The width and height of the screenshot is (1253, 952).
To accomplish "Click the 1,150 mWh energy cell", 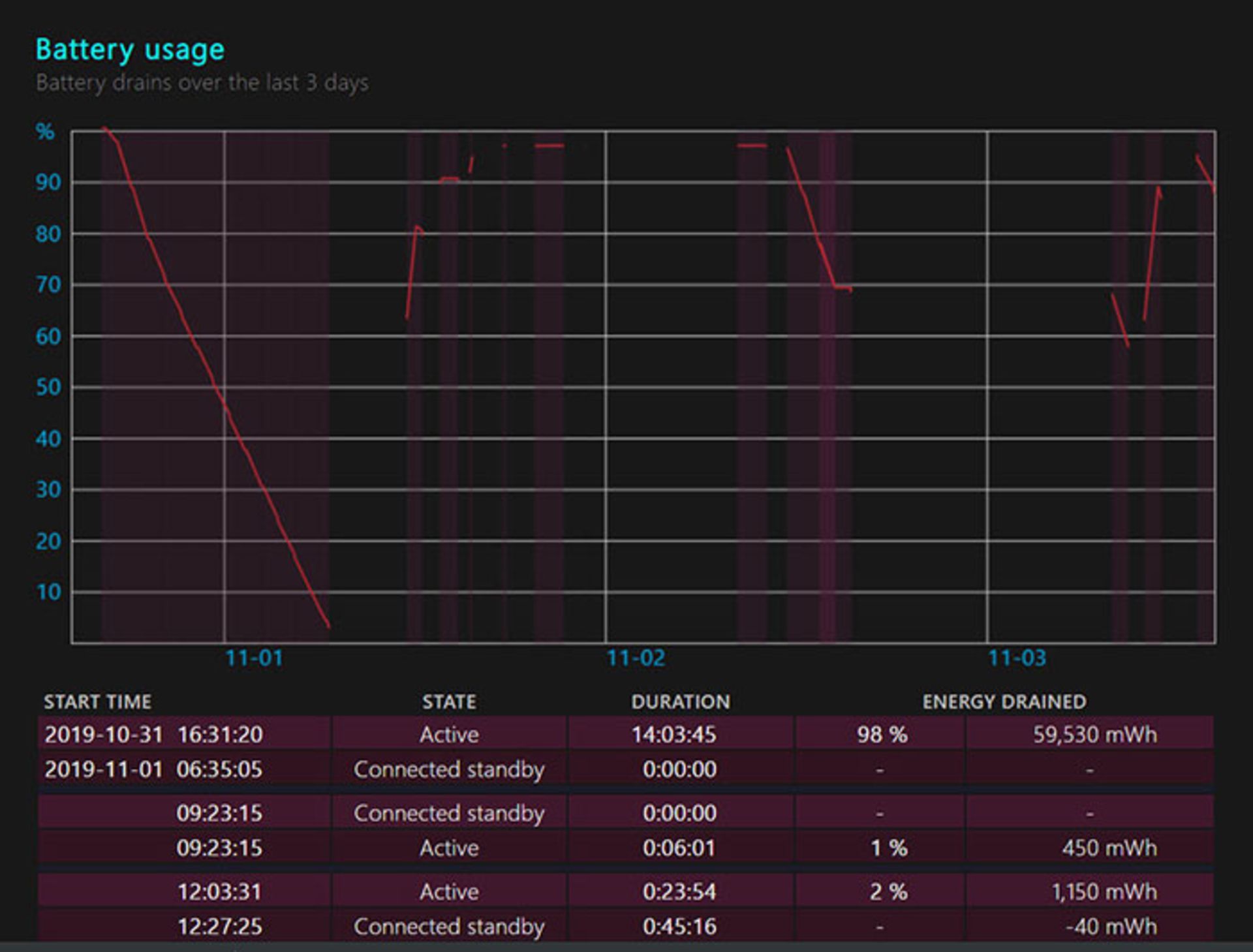I will (1104, 891).
